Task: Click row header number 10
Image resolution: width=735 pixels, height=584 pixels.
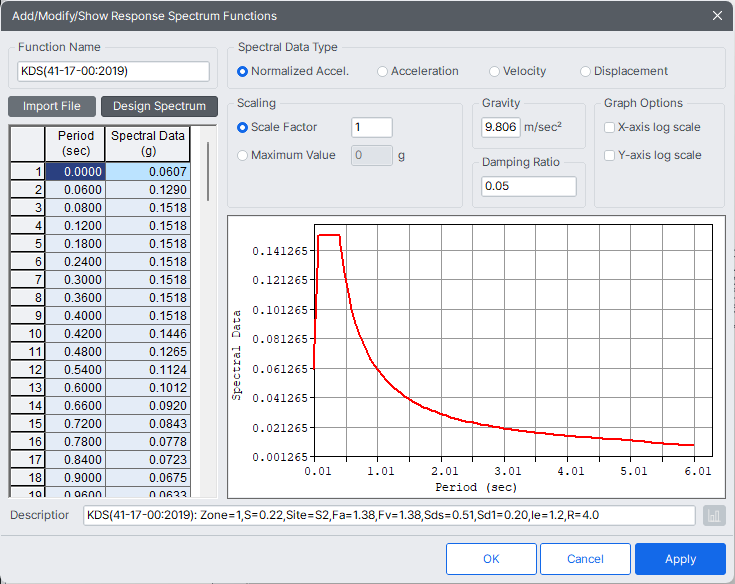Action: [x=27, y=334]
